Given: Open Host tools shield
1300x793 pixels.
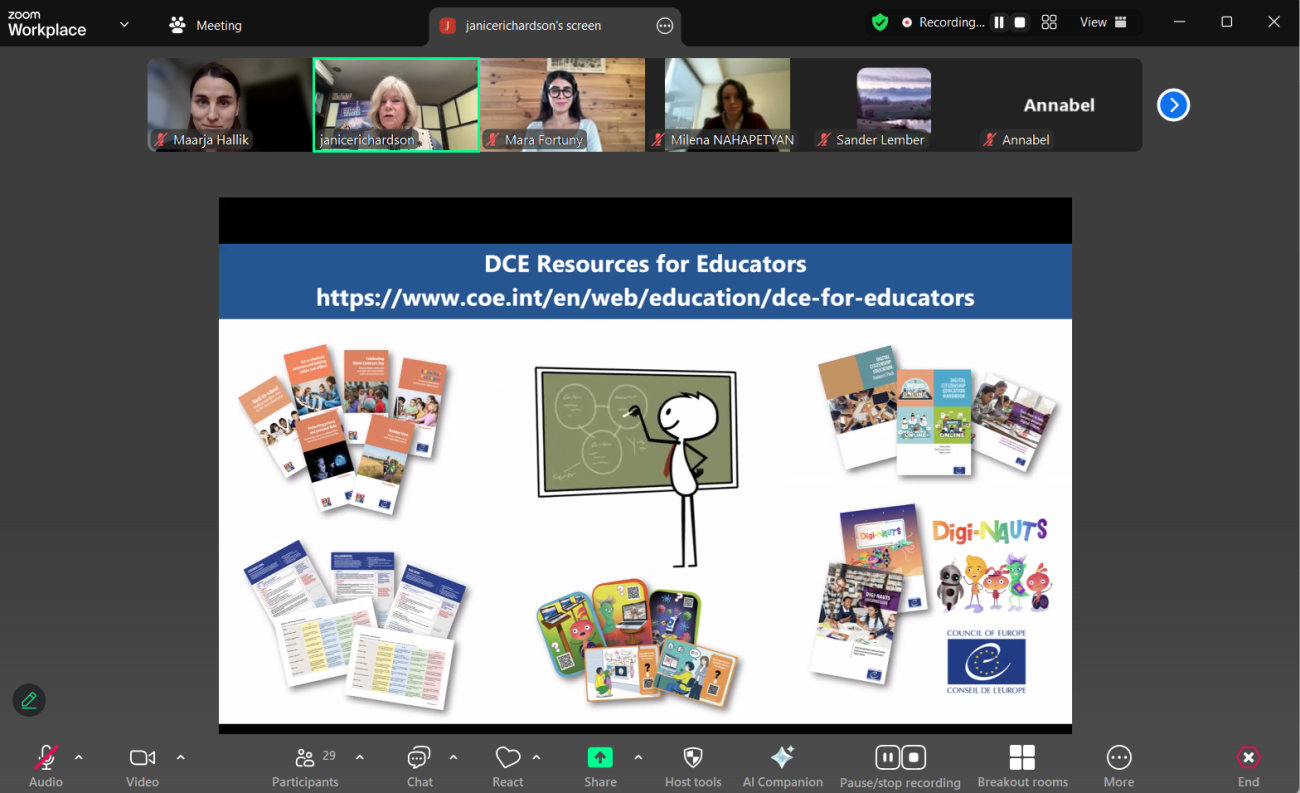Looking at the screenshot, I should pos(693,766).
